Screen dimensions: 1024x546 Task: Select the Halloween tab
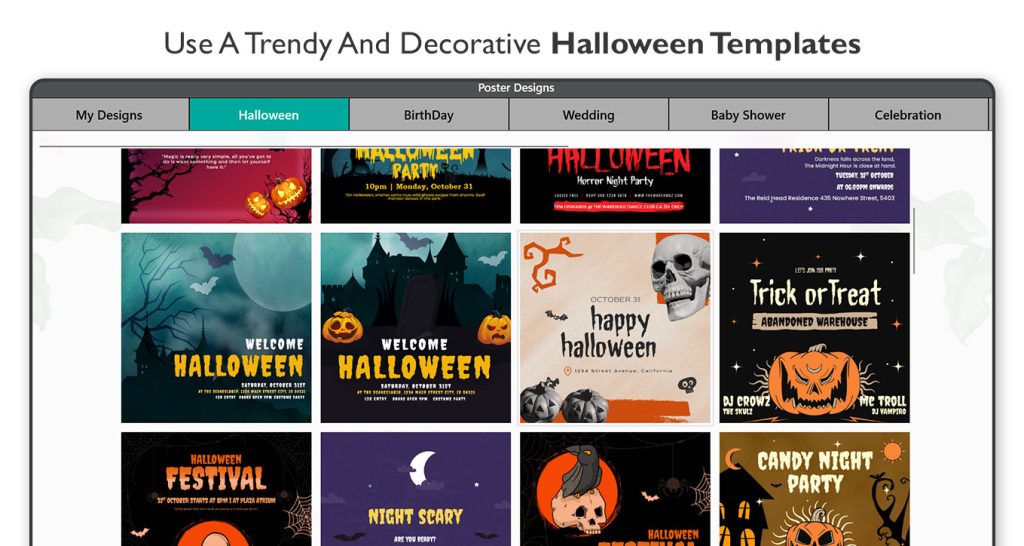268,115
